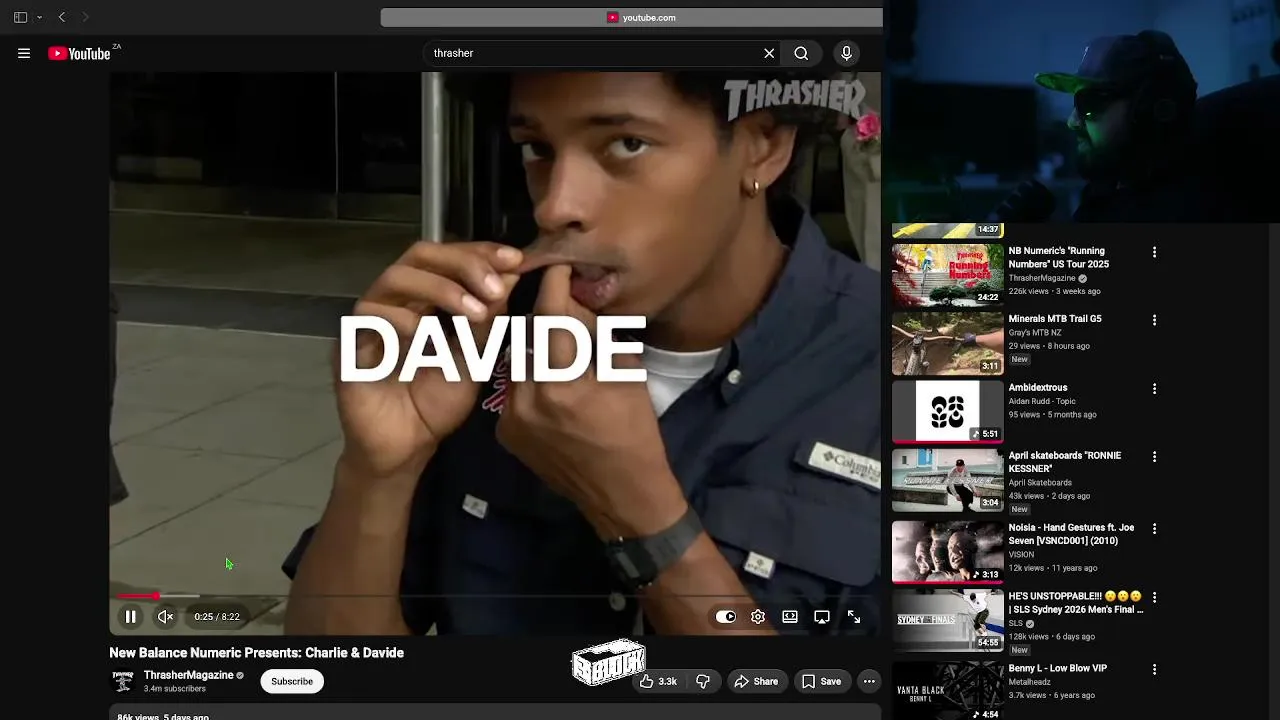Click the 'Gray's MTB NZ' channel name

pyautogui.click(x=1035, y=333)
